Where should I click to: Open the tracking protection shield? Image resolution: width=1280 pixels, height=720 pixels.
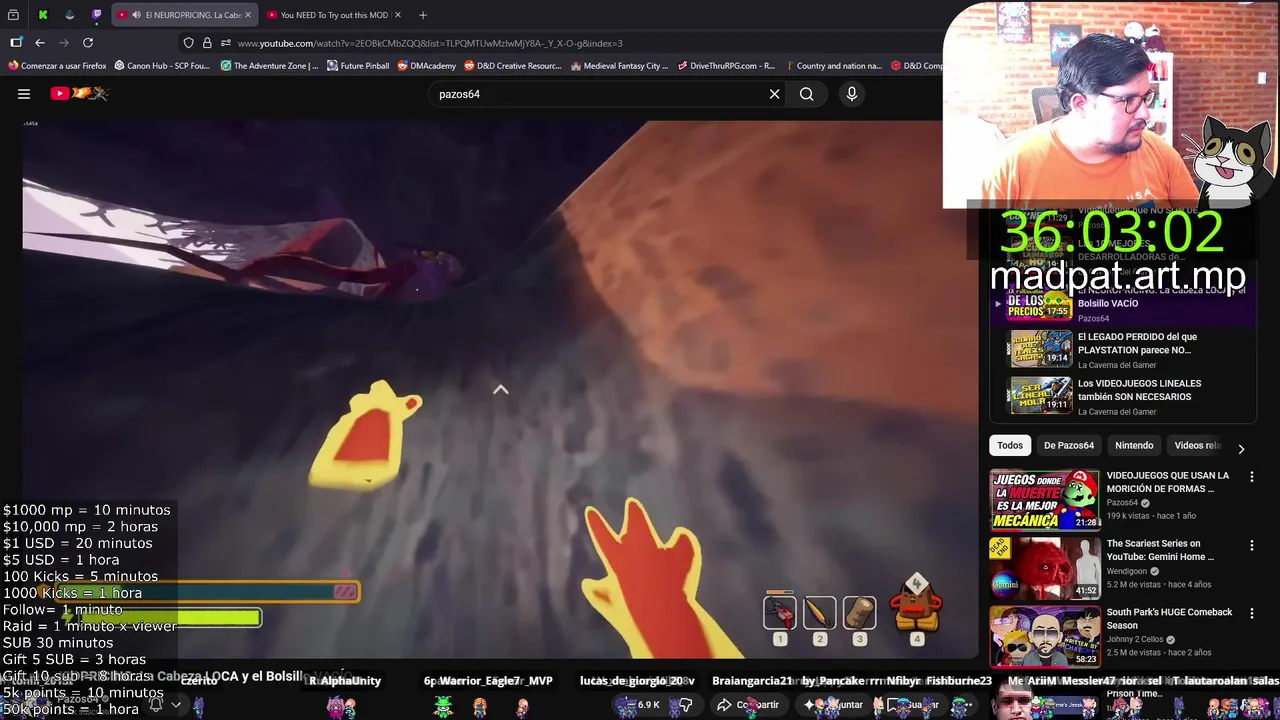(188, 43)
